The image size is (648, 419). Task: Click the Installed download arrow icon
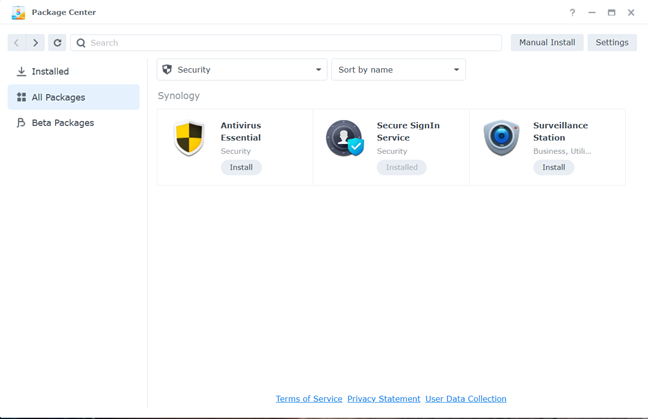[21, 71]
